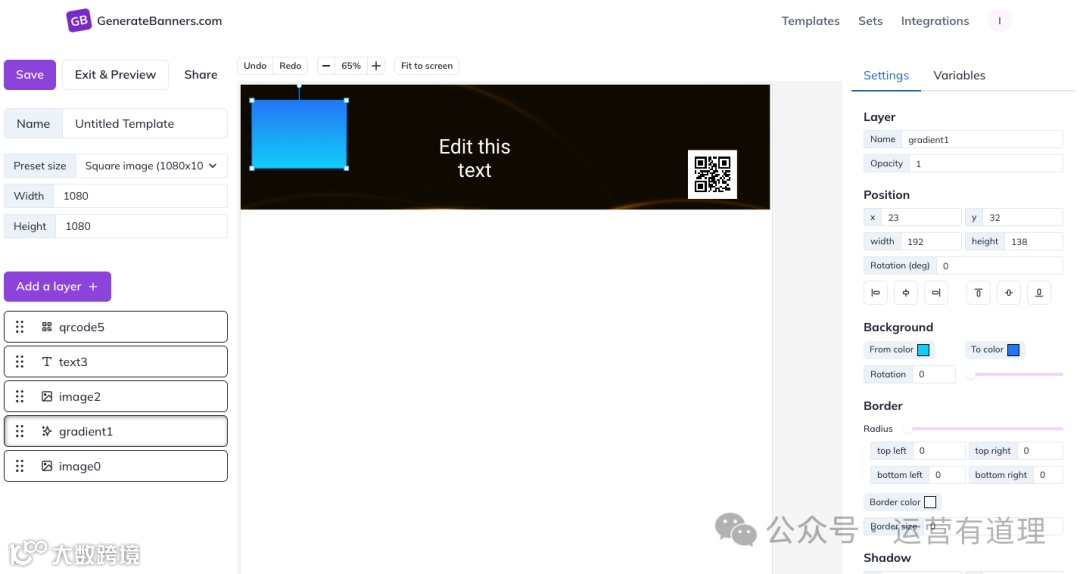Click the image icon of image2
This screenshot has width=1080, height=574.
click(x=47, y=397)
